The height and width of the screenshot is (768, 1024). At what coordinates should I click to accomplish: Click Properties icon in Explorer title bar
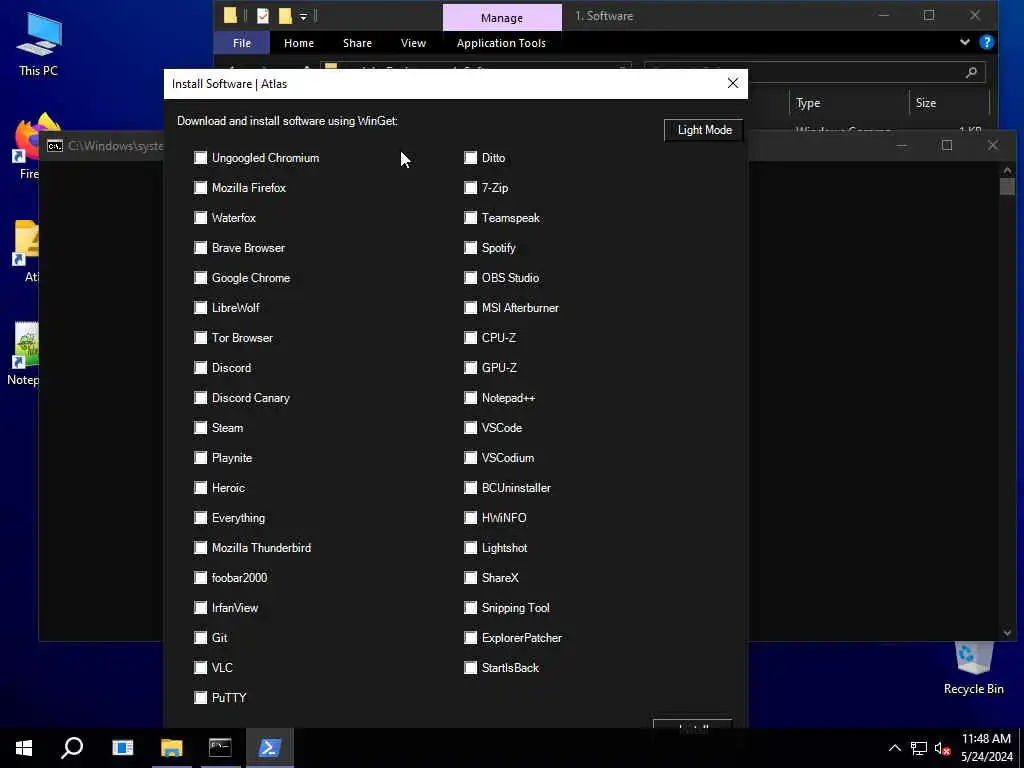263,16
